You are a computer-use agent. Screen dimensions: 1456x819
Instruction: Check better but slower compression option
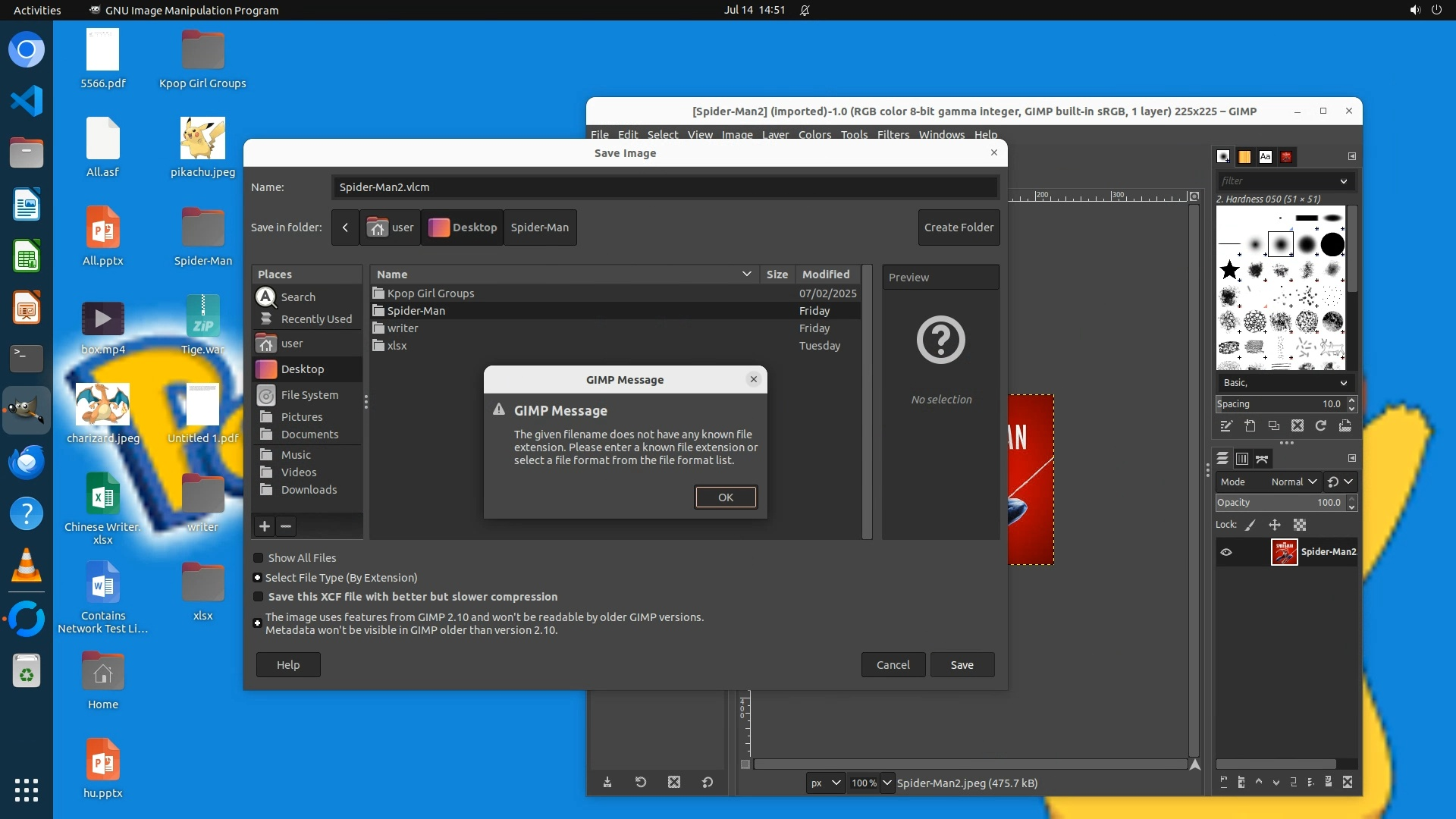(x=259, y=597)
